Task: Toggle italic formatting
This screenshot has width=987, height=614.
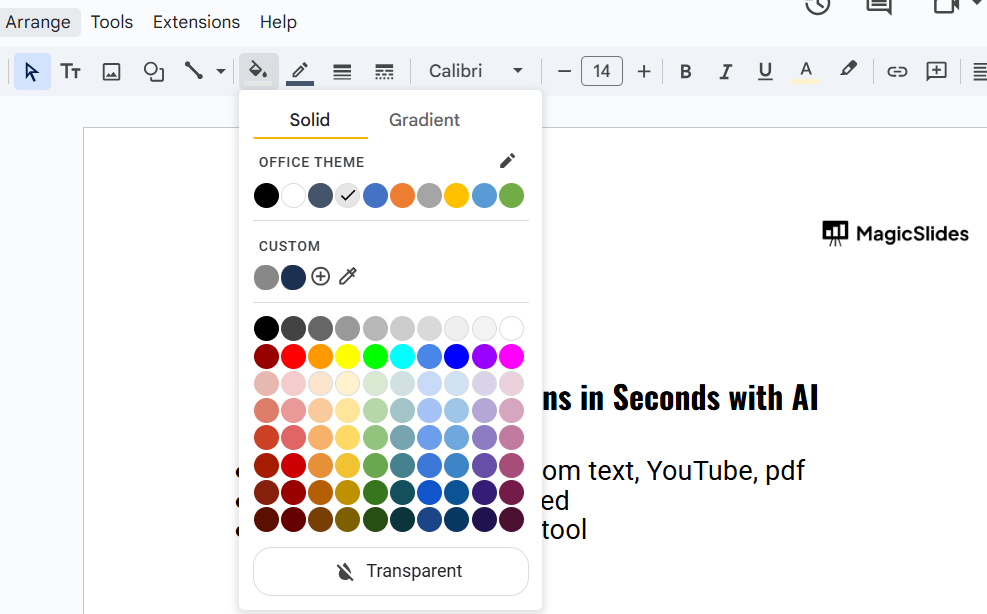Action: pos(725,71)
